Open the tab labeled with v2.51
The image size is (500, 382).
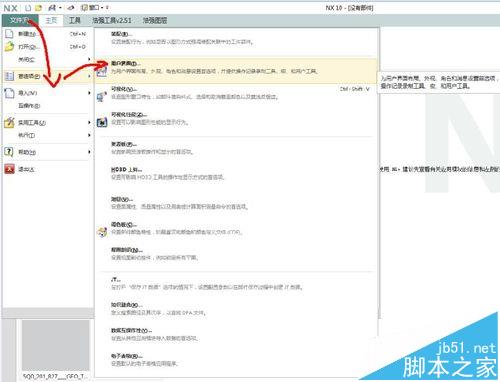[x=112, y=20]
